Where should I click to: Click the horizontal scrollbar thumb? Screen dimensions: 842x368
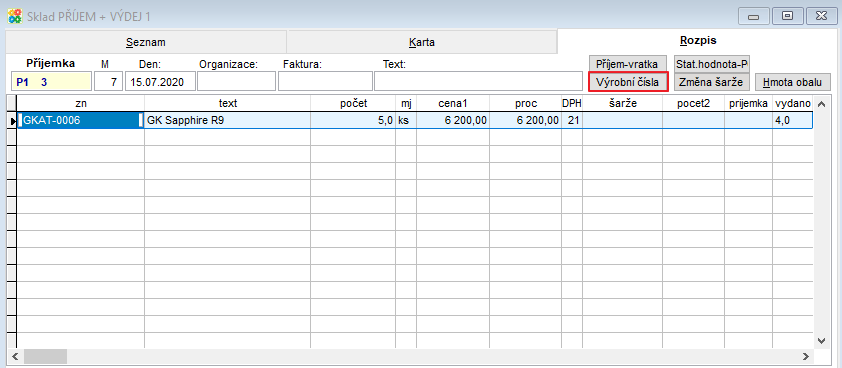pyautogui.click(x=45, y=356)
